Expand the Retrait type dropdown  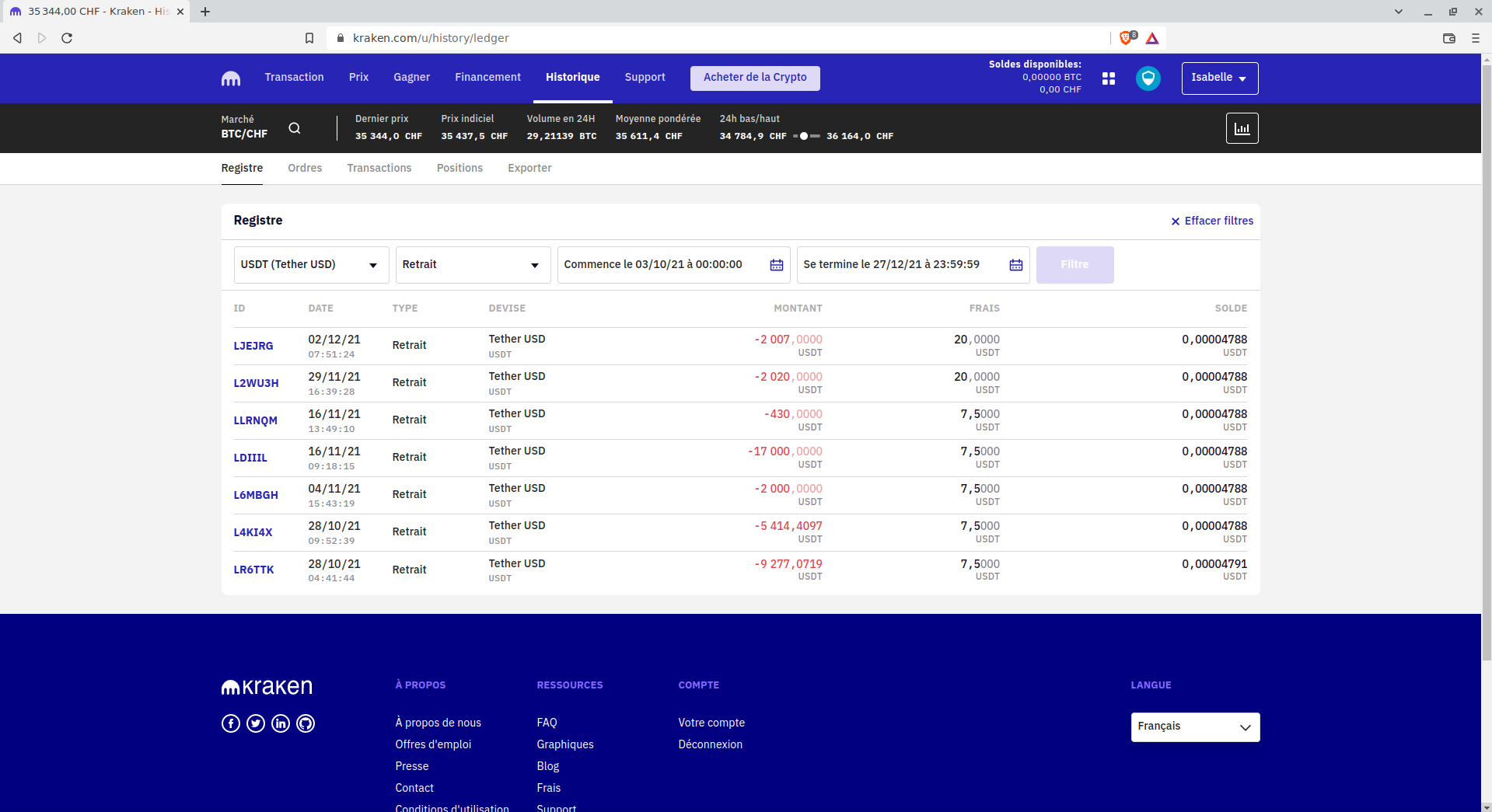coord(473,265)
